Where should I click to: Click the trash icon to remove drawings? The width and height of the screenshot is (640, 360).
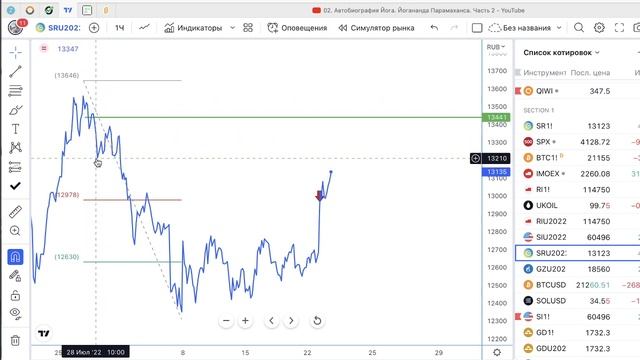(x=16, y=340)
